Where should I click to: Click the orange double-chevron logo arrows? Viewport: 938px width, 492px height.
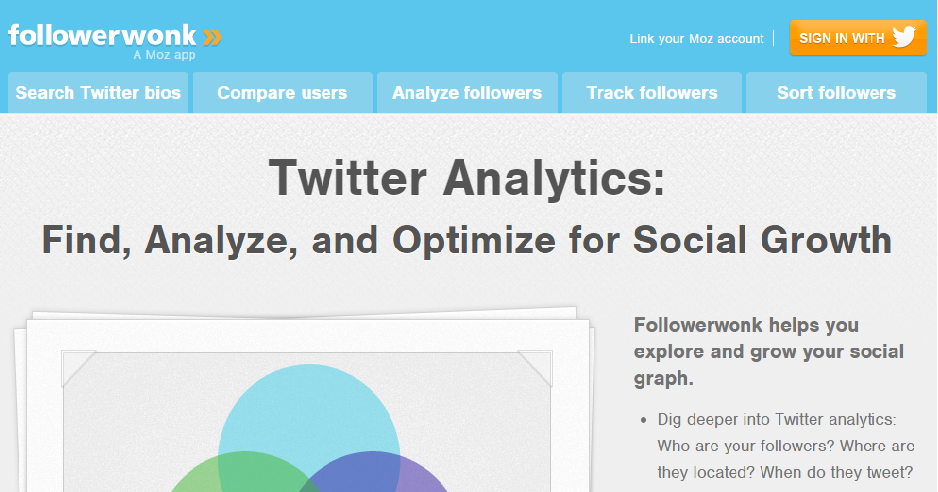coord(212,37)
